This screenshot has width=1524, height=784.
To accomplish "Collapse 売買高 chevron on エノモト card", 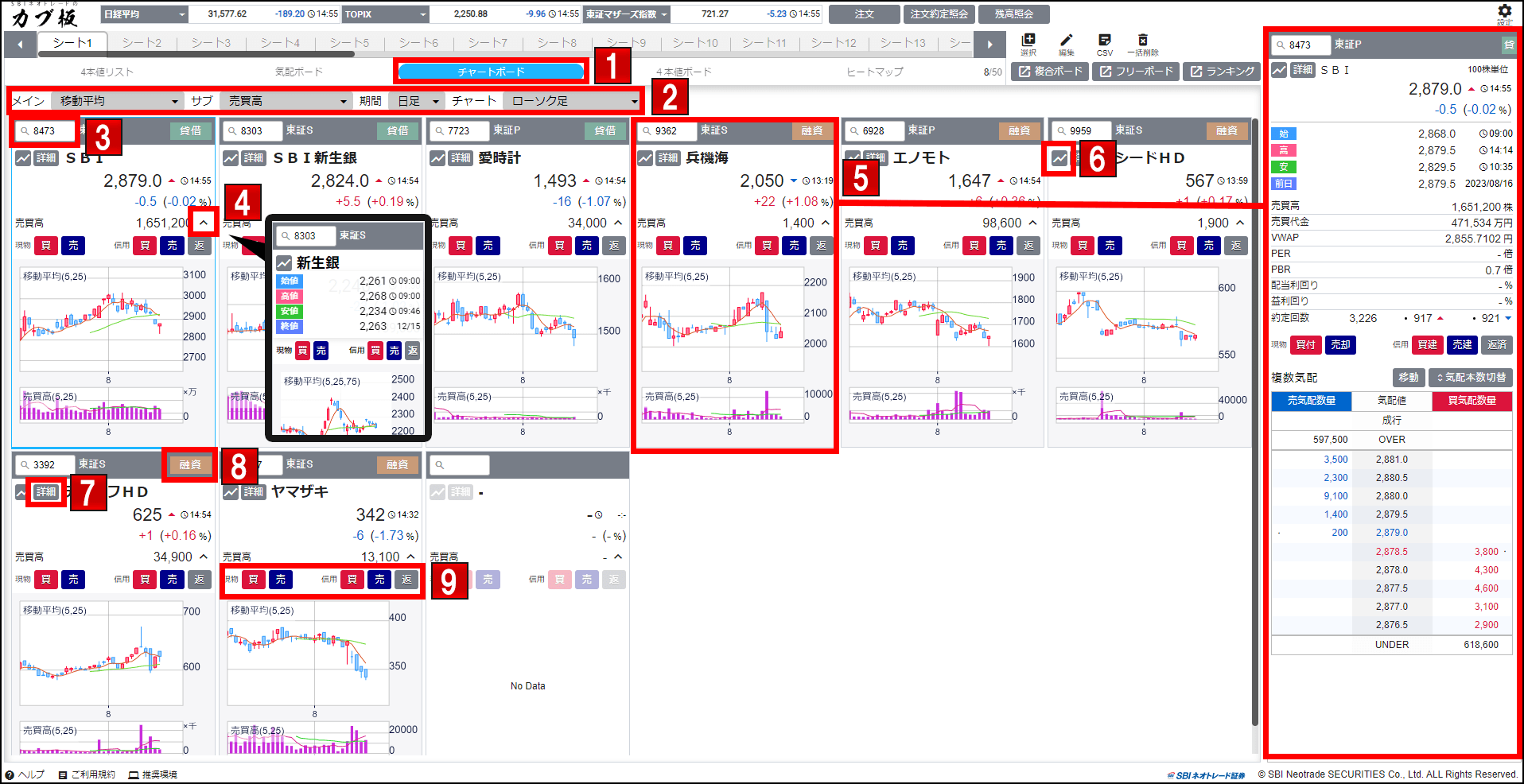I will (1032, 223).
